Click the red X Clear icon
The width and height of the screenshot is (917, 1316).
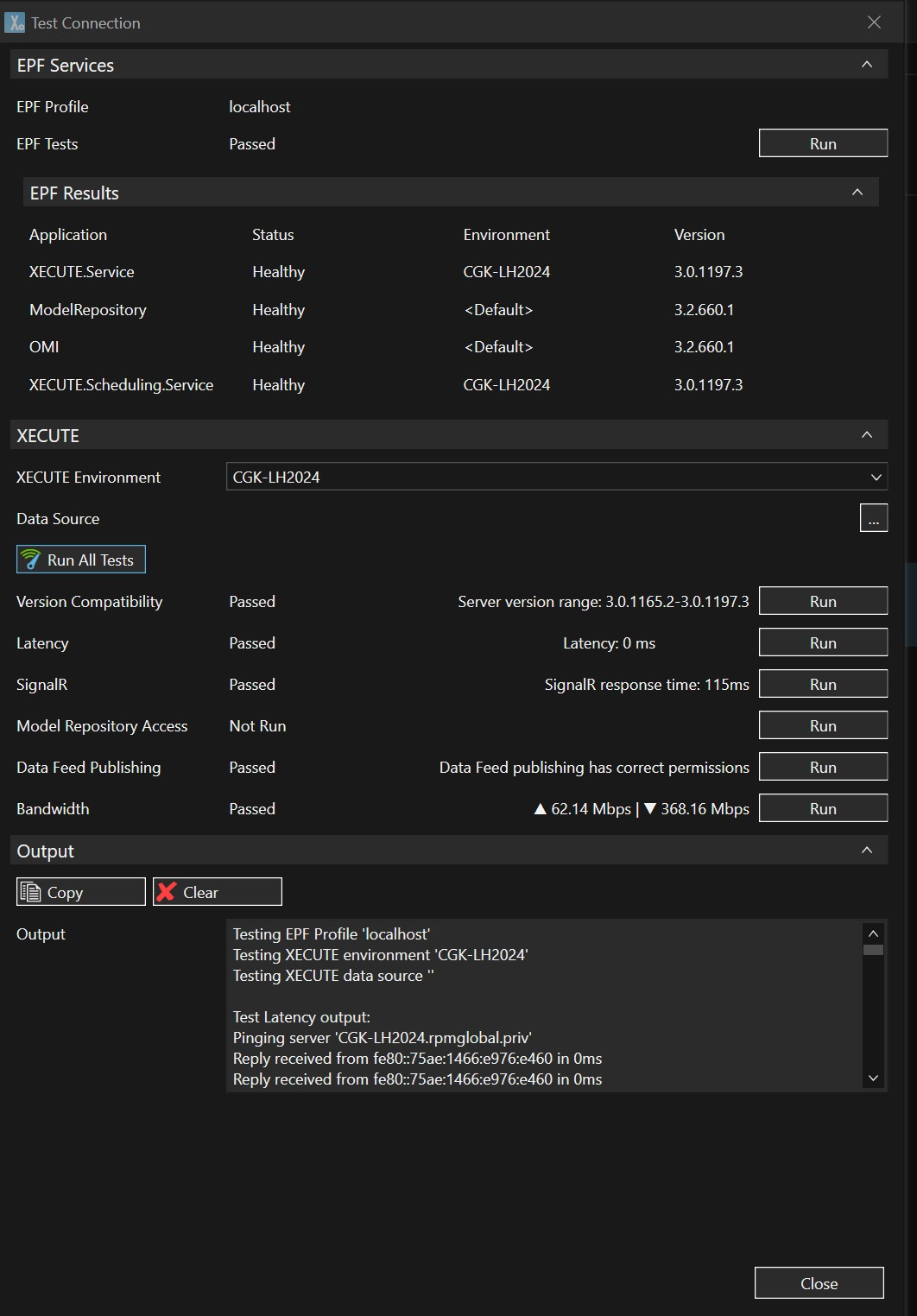point(167,892)
